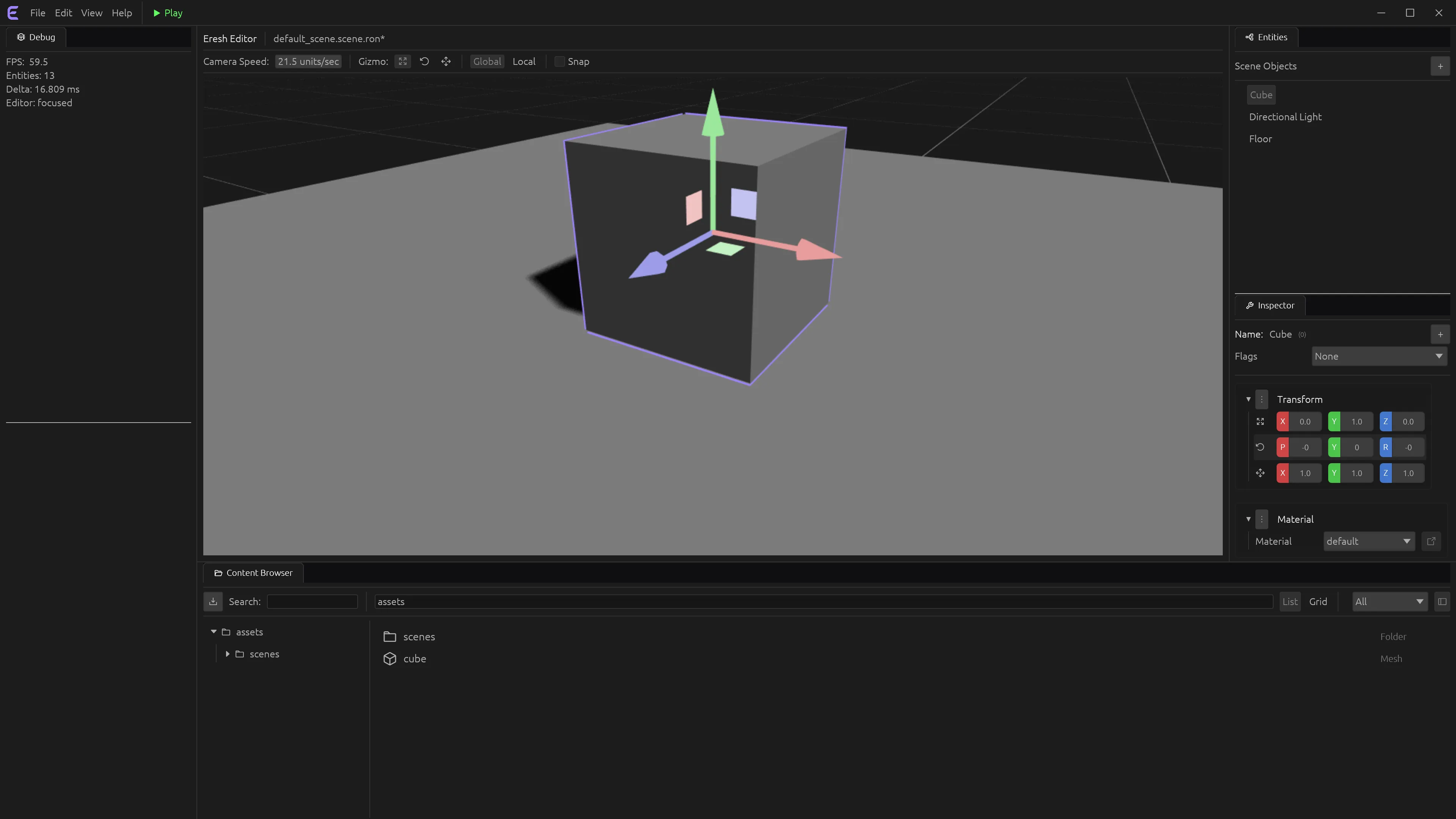This screenshot has width=1456, height=819.
Task: Add a component via the Inspector plus button
Action: click(x=1440, y=335)
